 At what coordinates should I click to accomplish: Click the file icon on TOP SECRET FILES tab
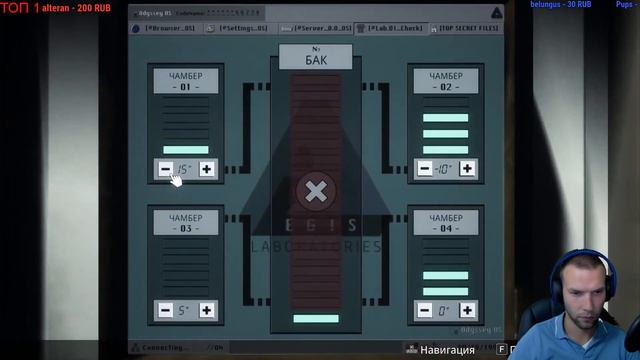click(x=434, y=29)
